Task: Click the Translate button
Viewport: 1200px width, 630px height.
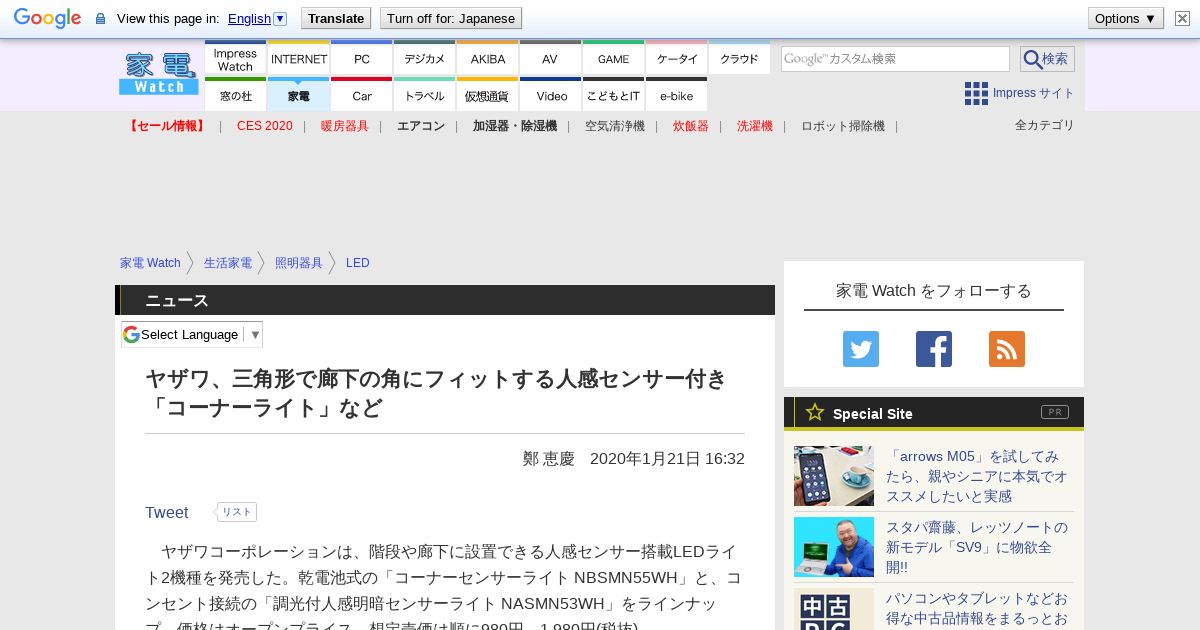Action: (x=336, y=18)
